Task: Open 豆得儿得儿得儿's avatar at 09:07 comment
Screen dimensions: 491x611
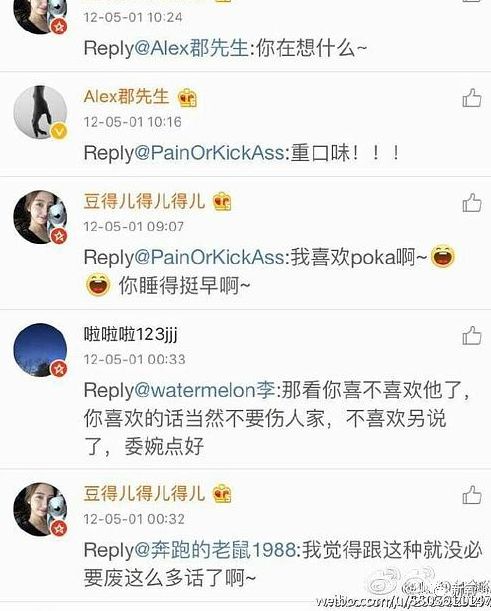Action: tap(40, 217)
